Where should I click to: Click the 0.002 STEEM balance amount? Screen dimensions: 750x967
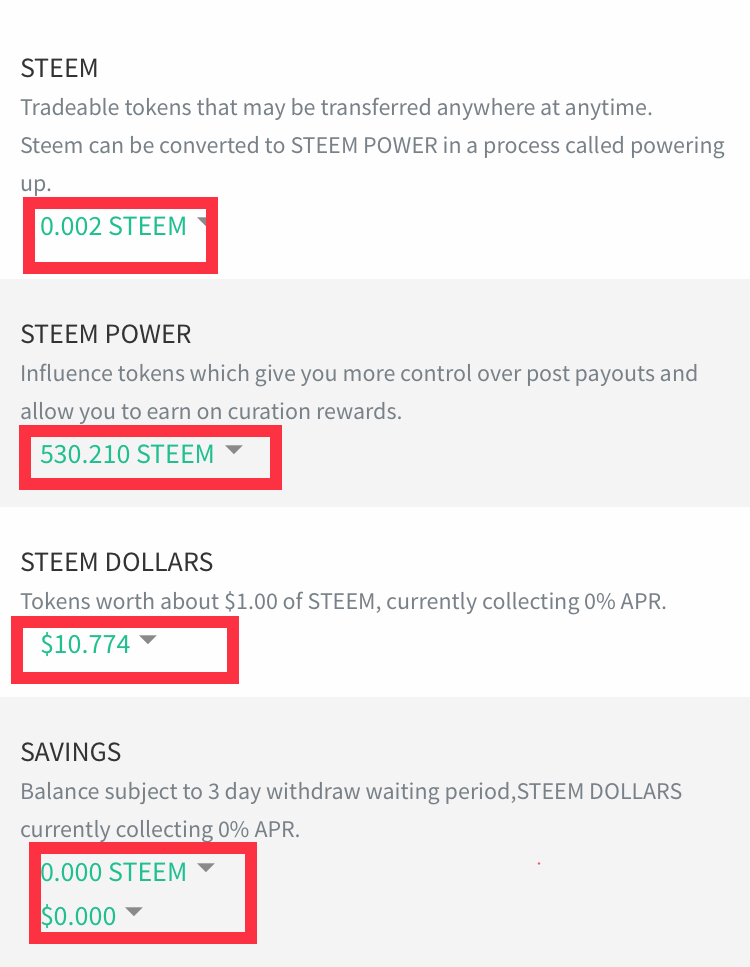click(x=113, y=226)
